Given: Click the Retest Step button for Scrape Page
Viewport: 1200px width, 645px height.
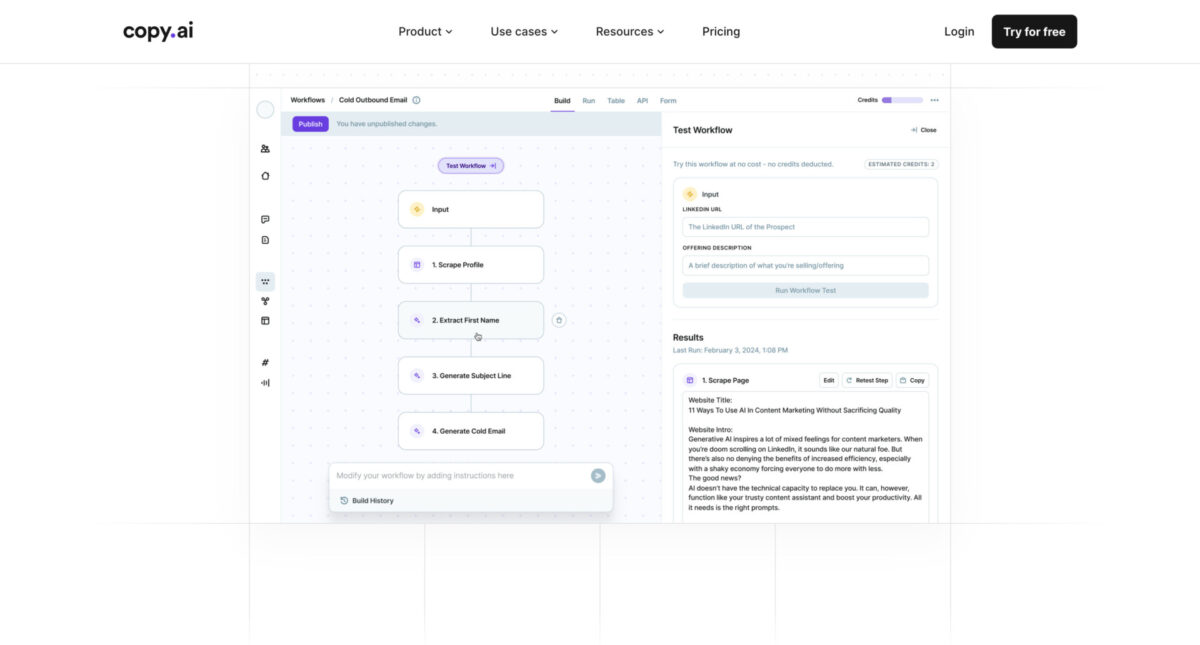Looking at the screenshot, I should [866, 380].
